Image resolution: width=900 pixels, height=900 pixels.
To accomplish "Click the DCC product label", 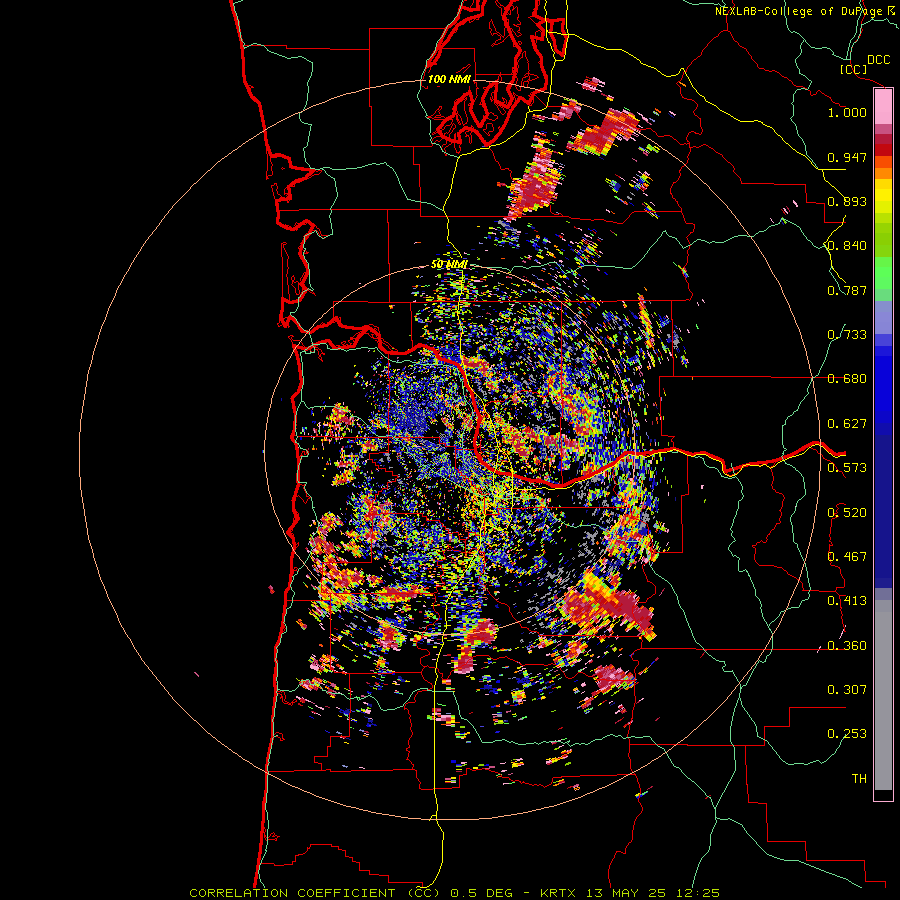I will tap(878, 60).
